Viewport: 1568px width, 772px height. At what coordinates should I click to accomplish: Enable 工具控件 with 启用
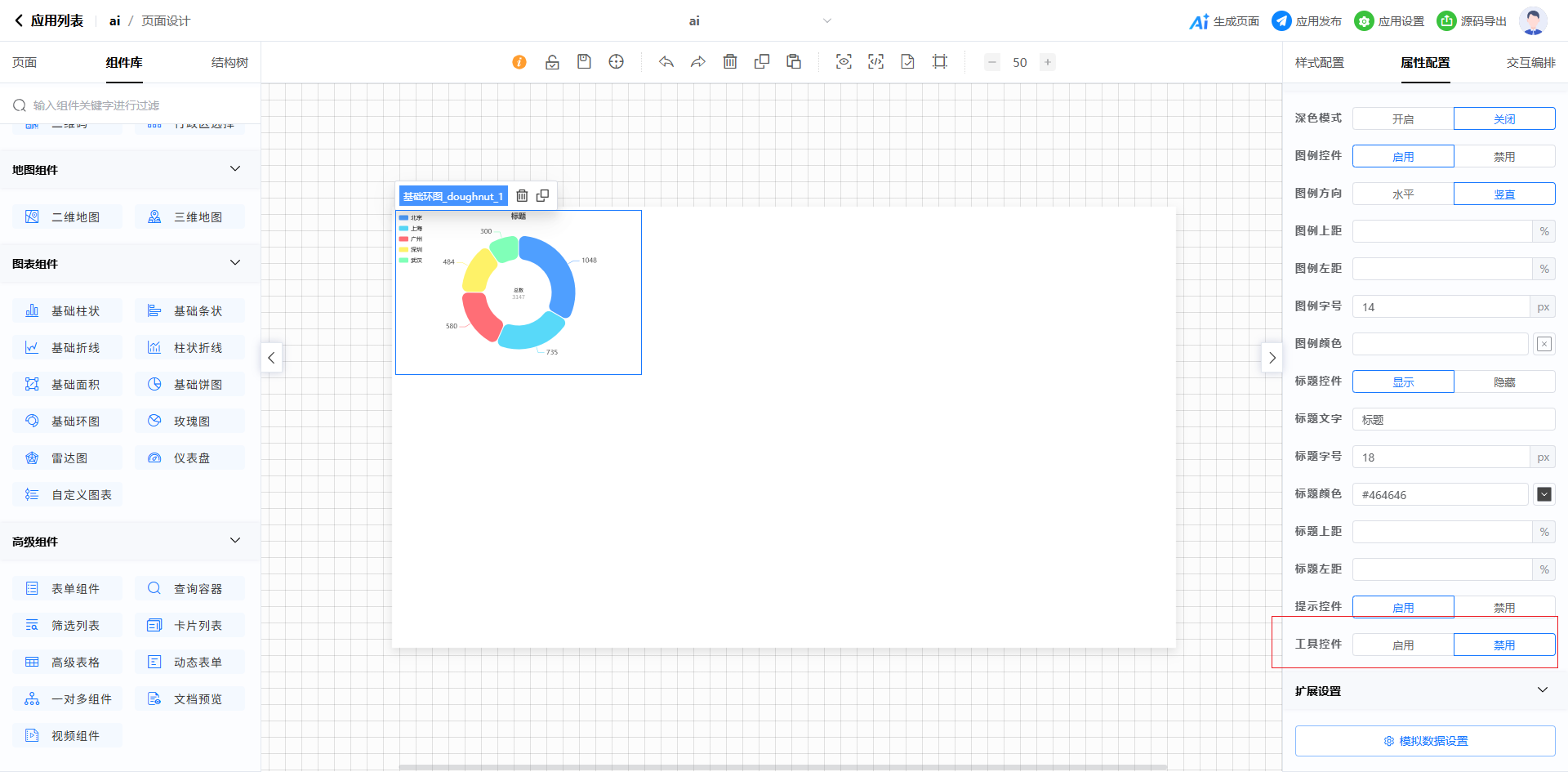(x=1402, y=645)
